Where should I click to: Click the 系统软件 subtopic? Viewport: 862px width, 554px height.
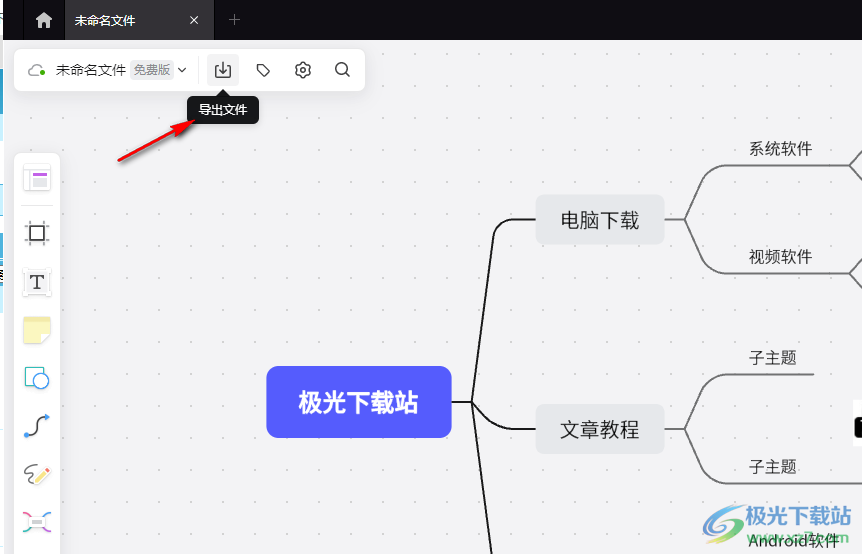click(780, 149)
